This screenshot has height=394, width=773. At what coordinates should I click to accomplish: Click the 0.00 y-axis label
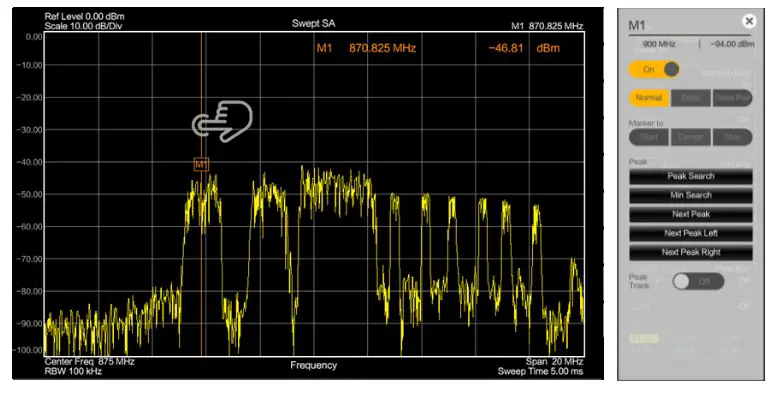pyautogui.click(x=34, y=36)
